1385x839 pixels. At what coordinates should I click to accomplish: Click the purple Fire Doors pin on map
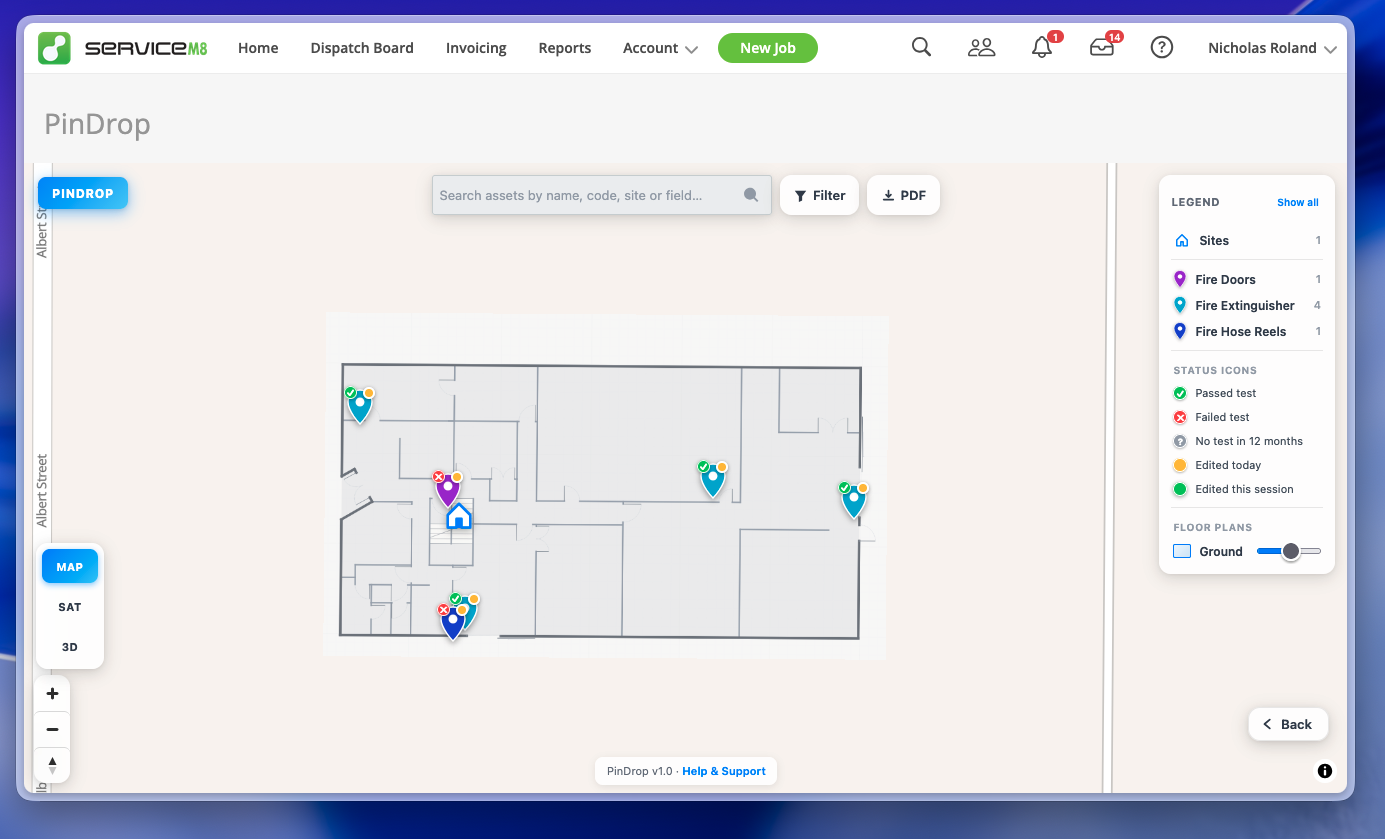point(447,489)
